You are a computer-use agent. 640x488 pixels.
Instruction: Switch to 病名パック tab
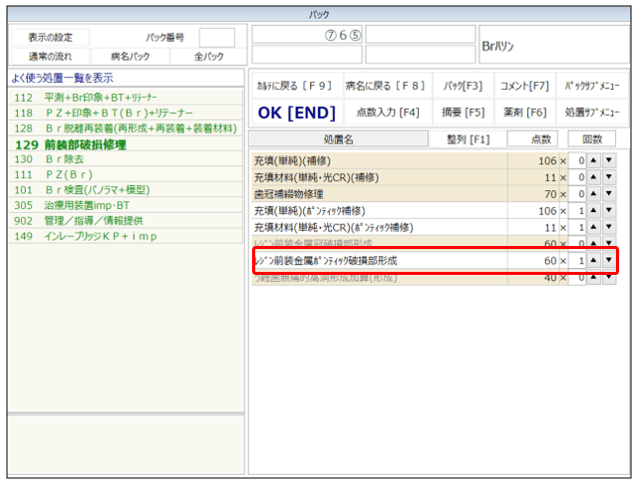130,56
